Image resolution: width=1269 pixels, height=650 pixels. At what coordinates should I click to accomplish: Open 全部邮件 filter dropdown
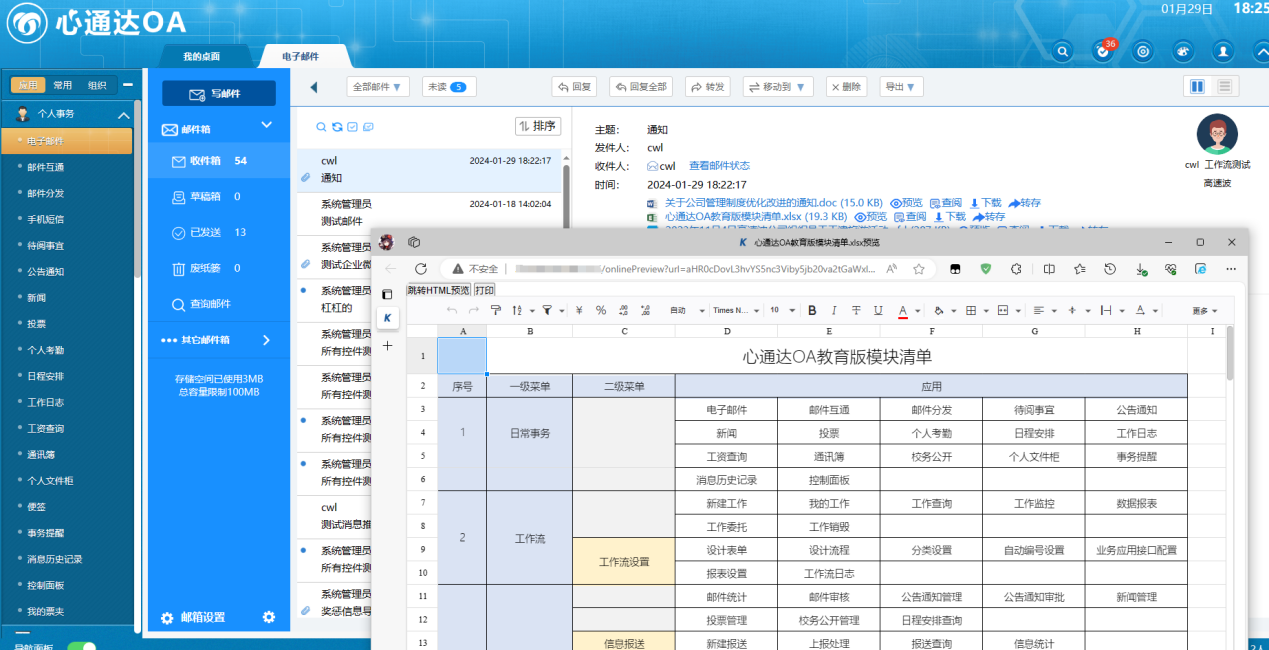[378, 87]
